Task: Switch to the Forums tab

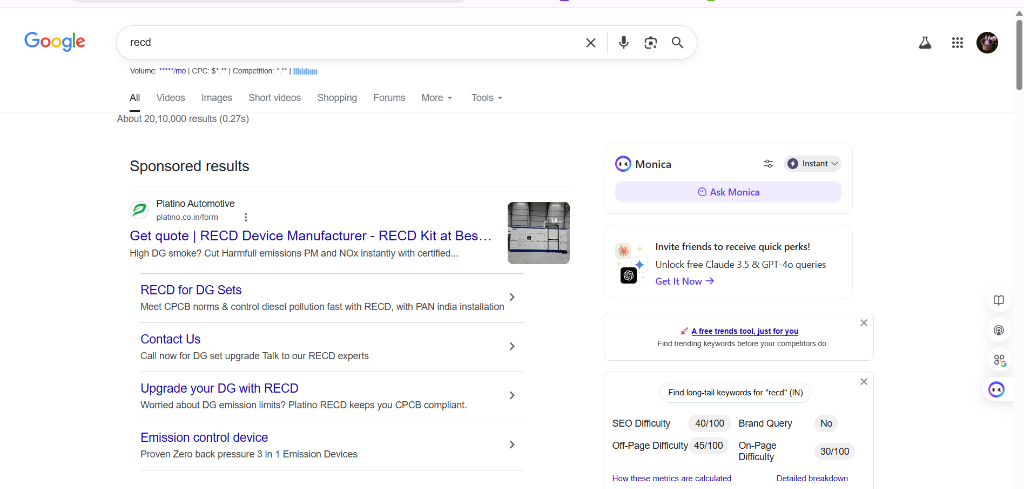Action: (389, 98)
